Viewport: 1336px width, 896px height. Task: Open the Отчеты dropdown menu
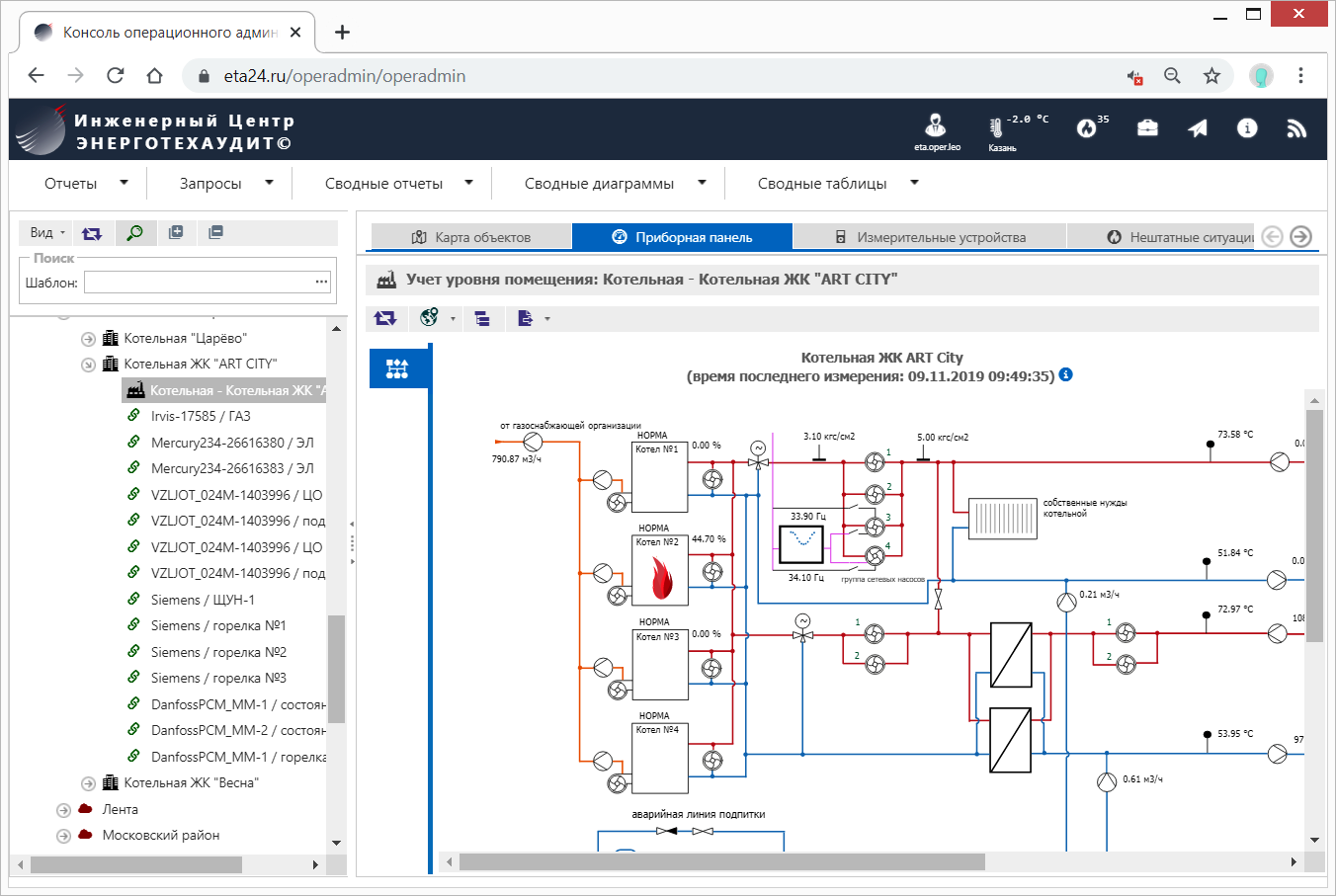[x=85, y=183]
